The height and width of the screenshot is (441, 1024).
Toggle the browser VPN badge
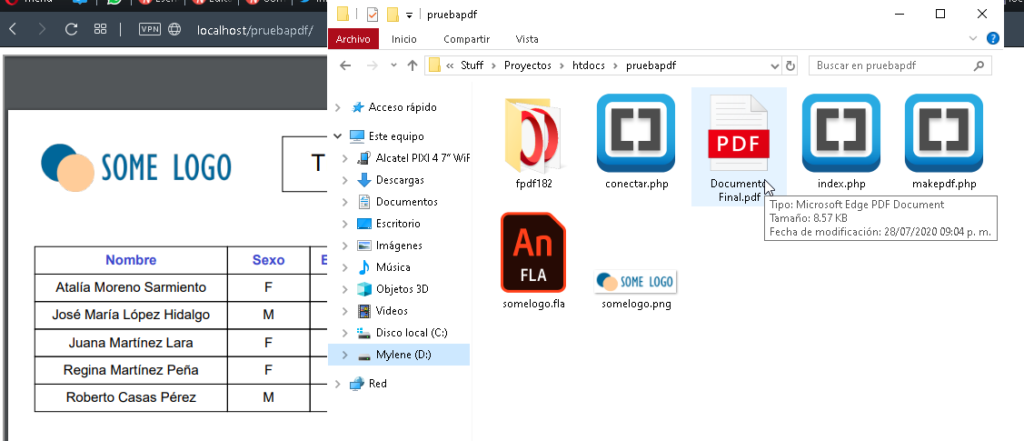(x=150, y=29)
